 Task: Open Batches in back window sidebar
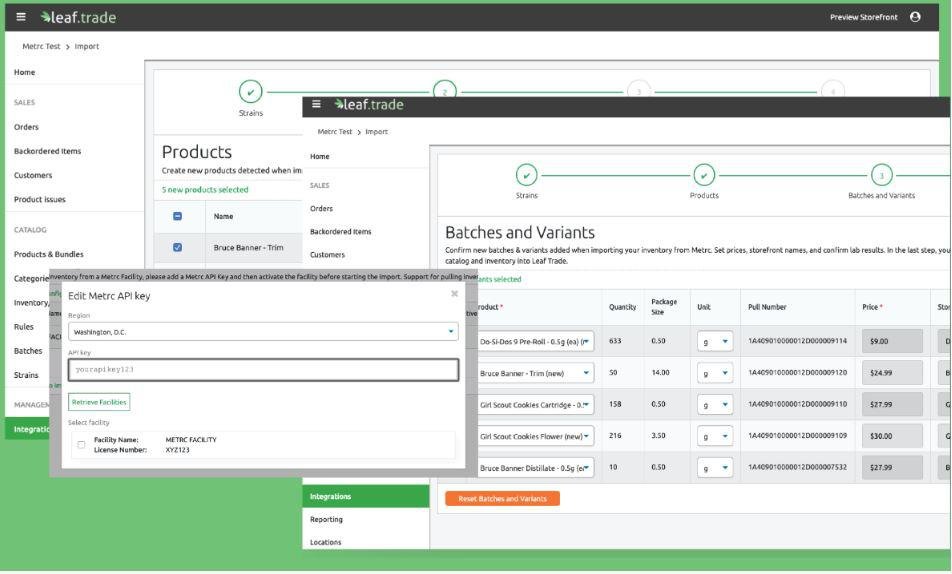pyautogui.click(x=28, y=350)
